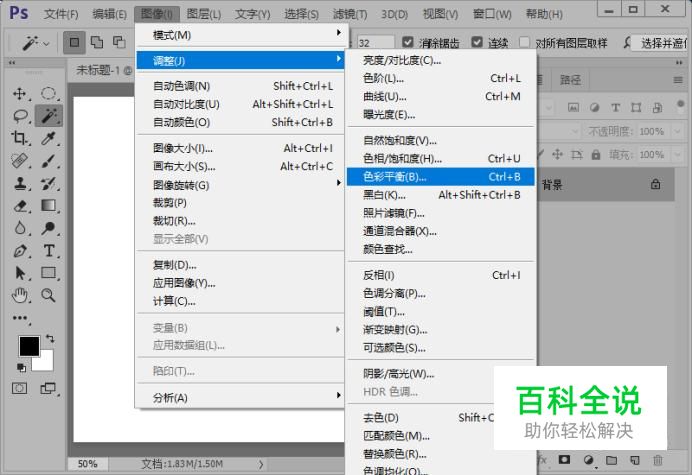Click the white background color swatch
The width and height of the screenshot is (692, 475).
(x=46, y=362)
